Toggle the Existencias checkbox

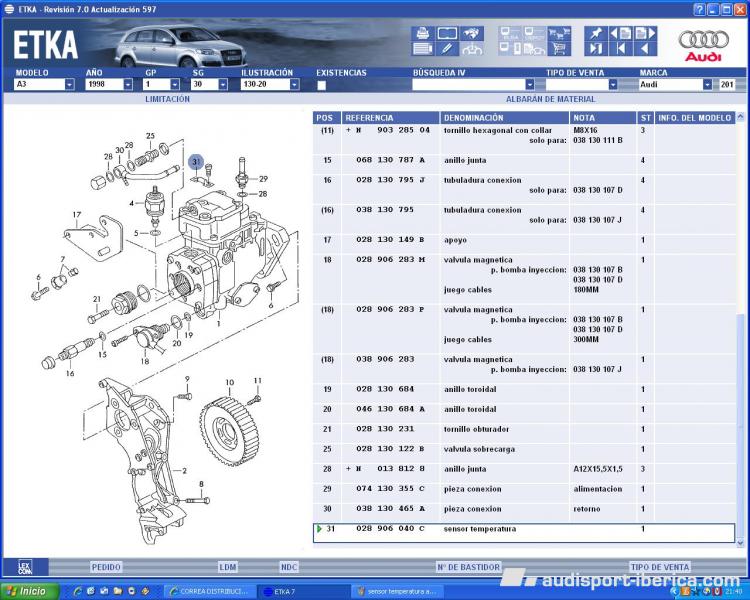pos(321,85)
